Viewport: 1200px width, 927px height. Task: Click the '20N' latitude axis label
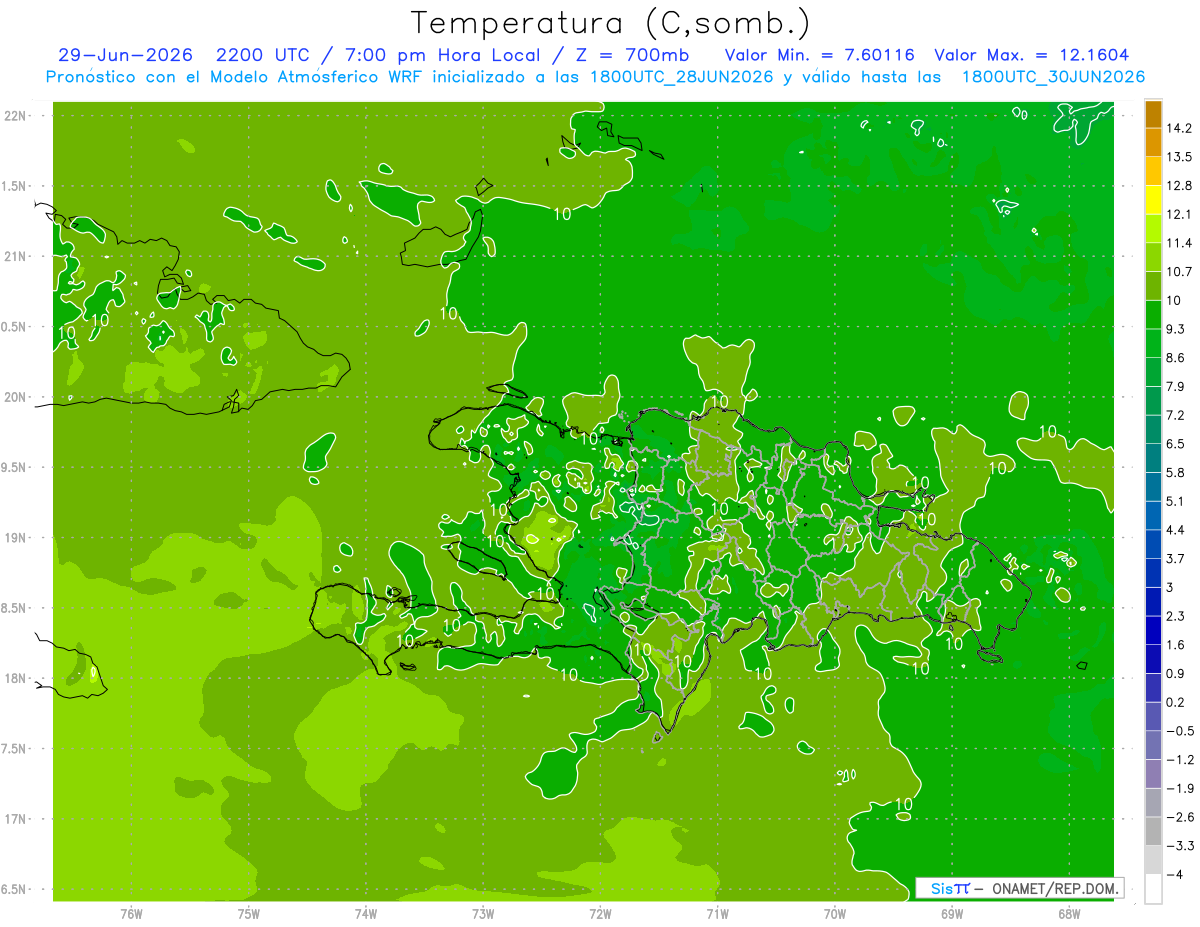click(x=15, y=397)
